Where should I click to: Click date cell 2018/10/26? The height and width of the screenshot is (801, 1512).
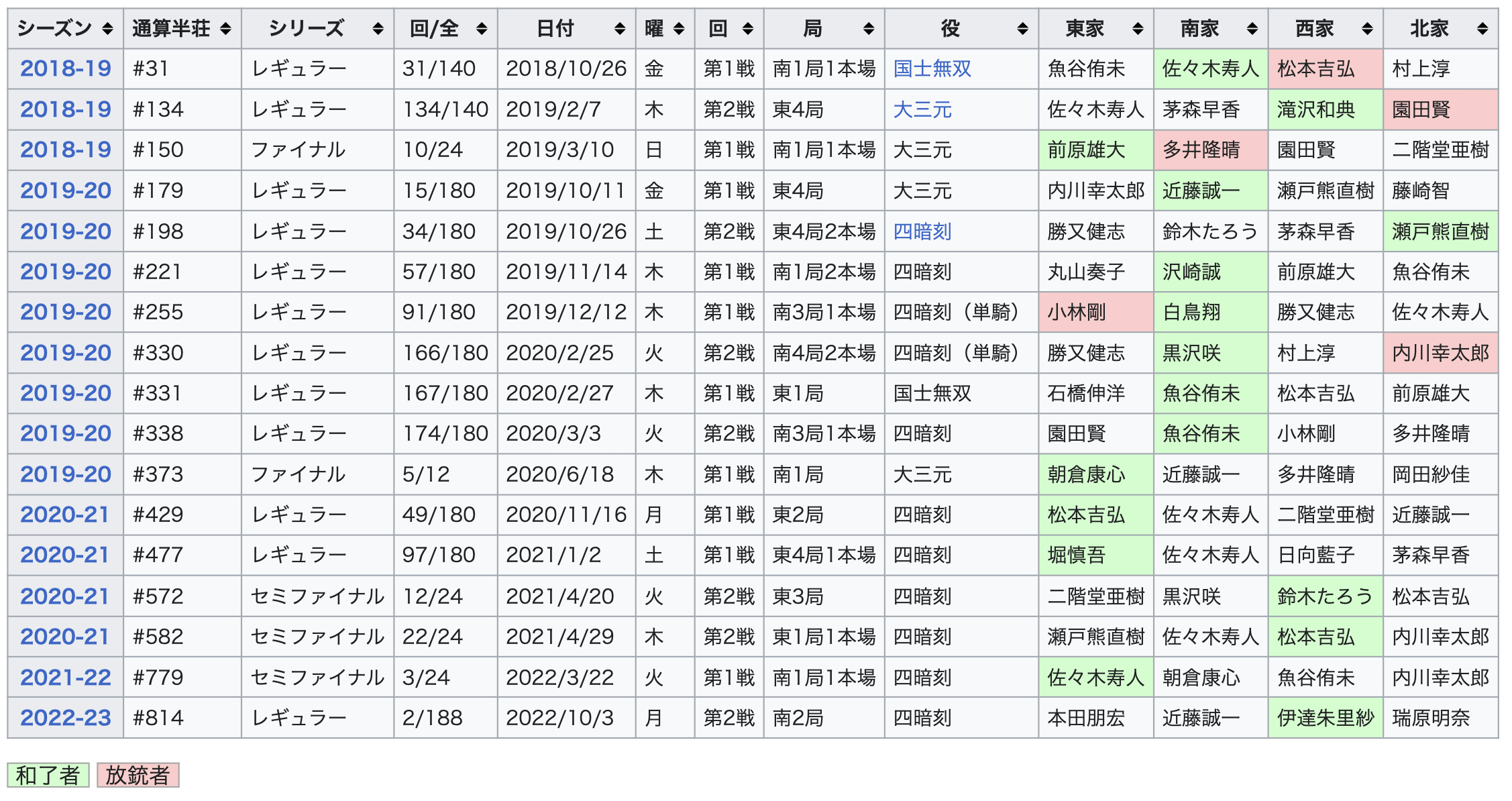566,68
